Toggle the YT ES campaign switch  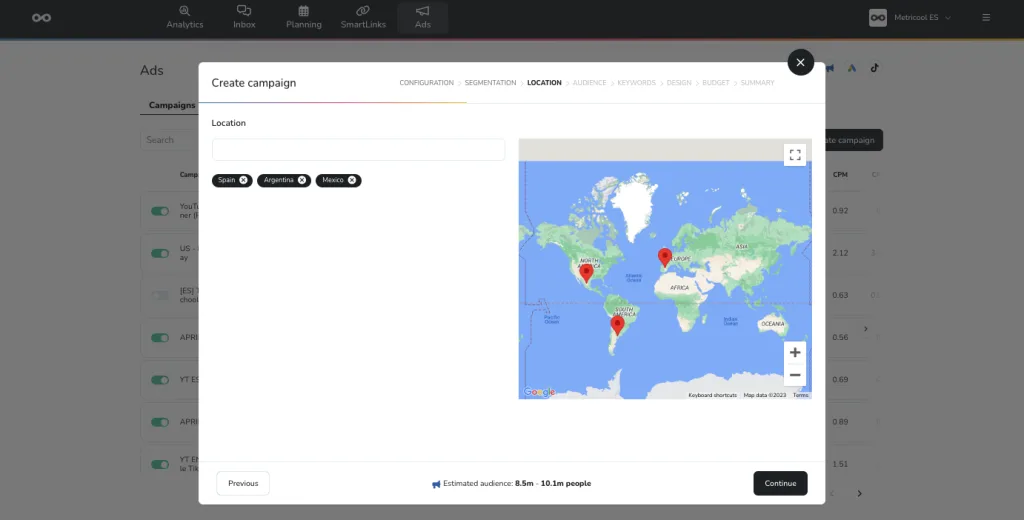(x=160, y=380)
